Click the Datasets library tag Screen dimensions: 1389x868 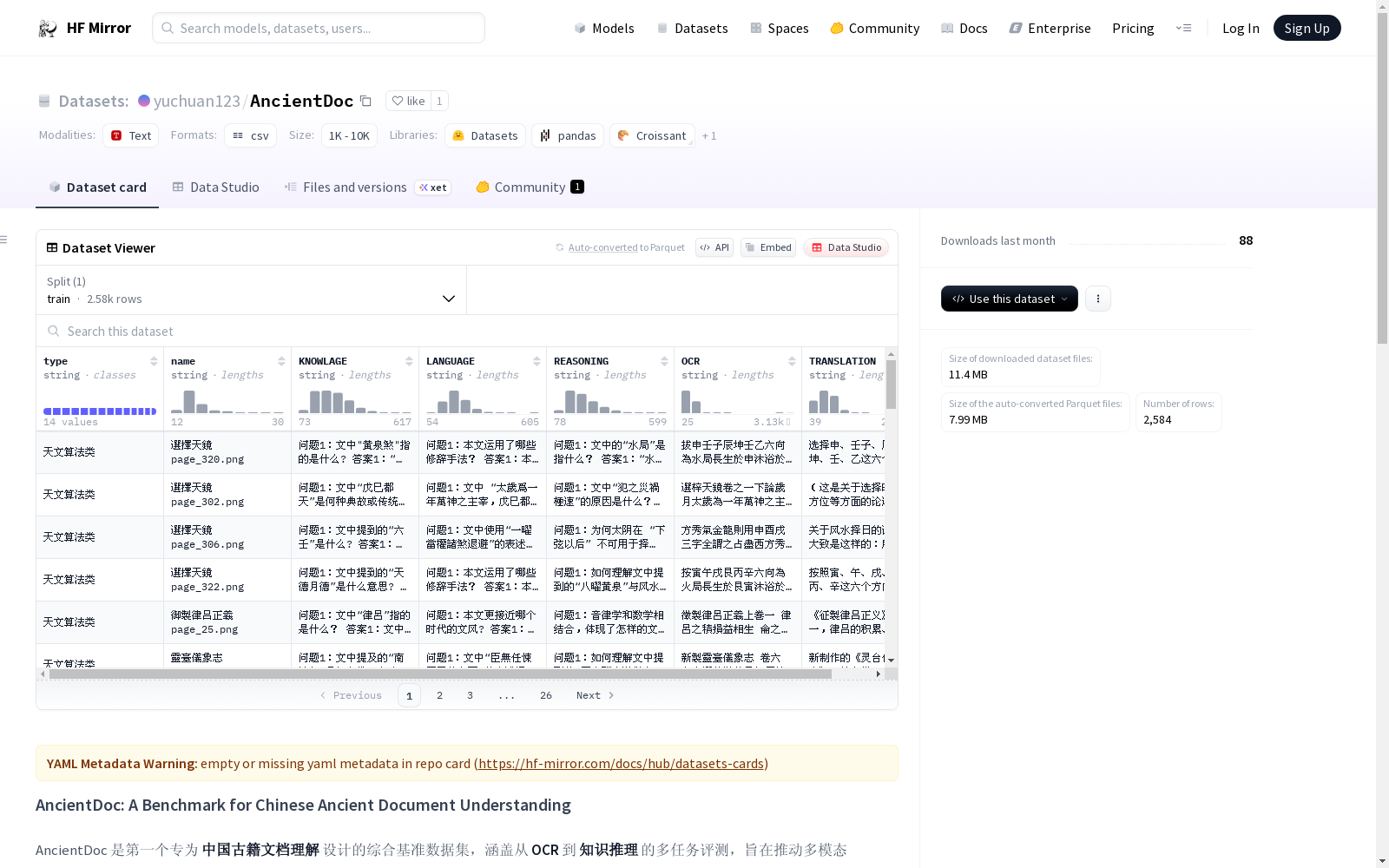click(x=485, y=135)
